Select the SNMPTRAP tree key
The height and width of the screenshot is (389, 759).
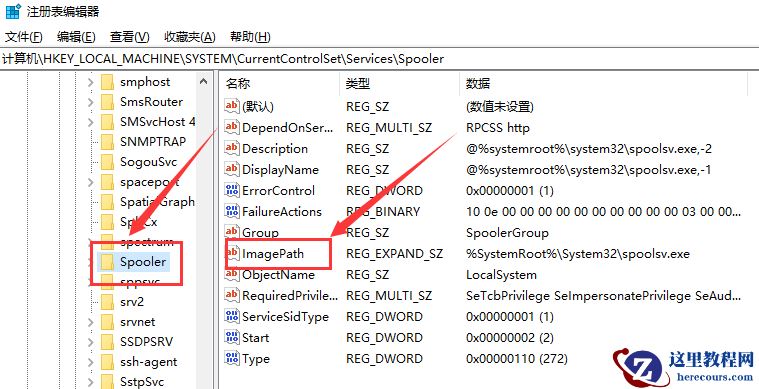[153, 142]
